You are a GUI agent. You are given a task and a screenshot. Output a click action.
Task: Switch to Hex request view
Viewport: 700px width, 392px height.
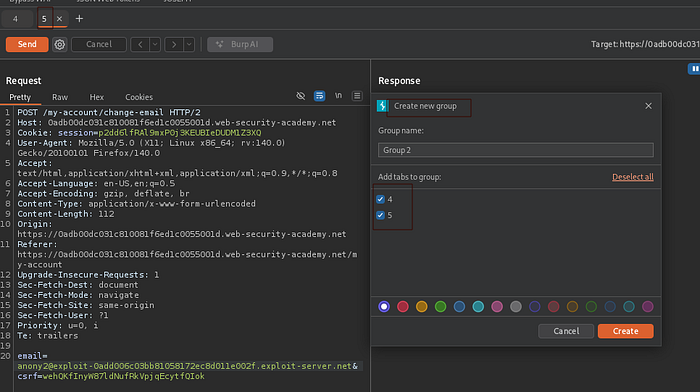(x=96, y=97)
